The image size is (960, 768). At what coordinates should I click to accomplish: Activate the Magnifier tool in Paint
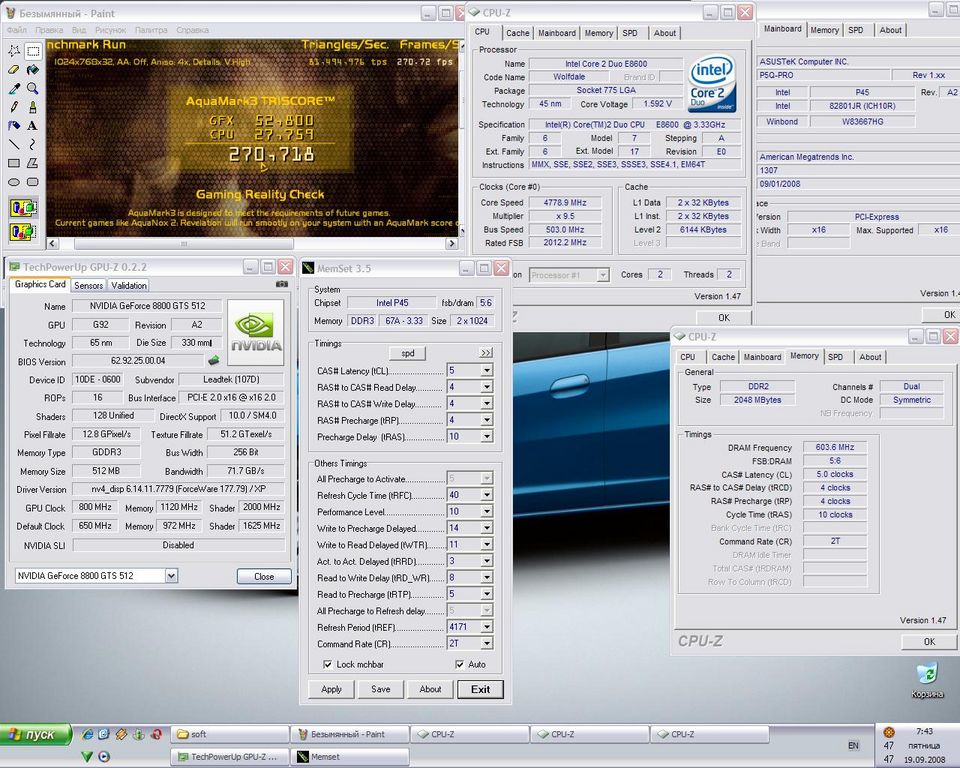[33, 89]
